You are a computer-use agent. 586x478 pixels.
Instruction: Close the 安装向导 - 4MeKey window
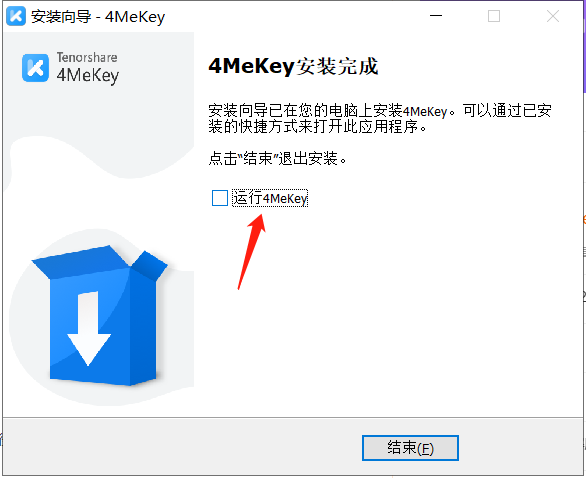point(553,16)
